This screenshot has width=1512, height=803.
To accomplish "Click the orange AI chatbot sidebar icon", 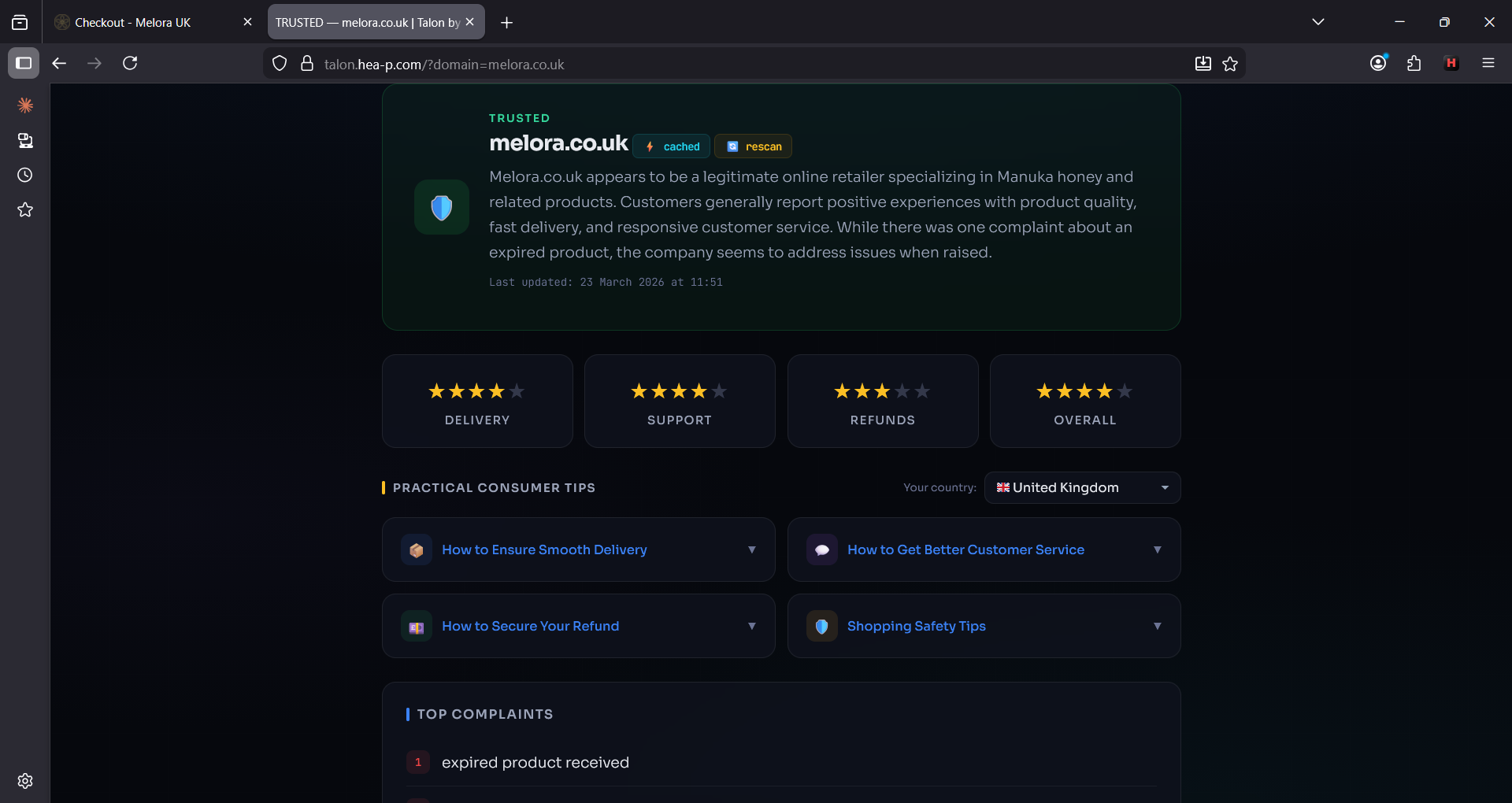I will coord(25,105).
